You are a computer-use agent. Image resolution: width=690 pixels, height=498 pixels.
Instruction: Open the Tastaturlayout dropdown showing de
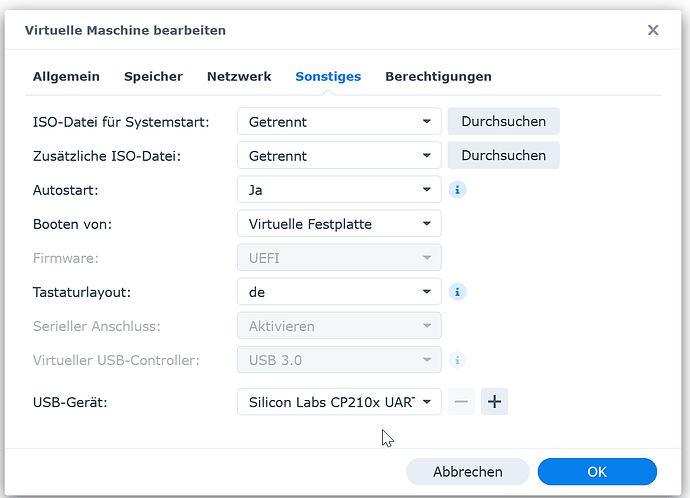[x=339, y=292]
